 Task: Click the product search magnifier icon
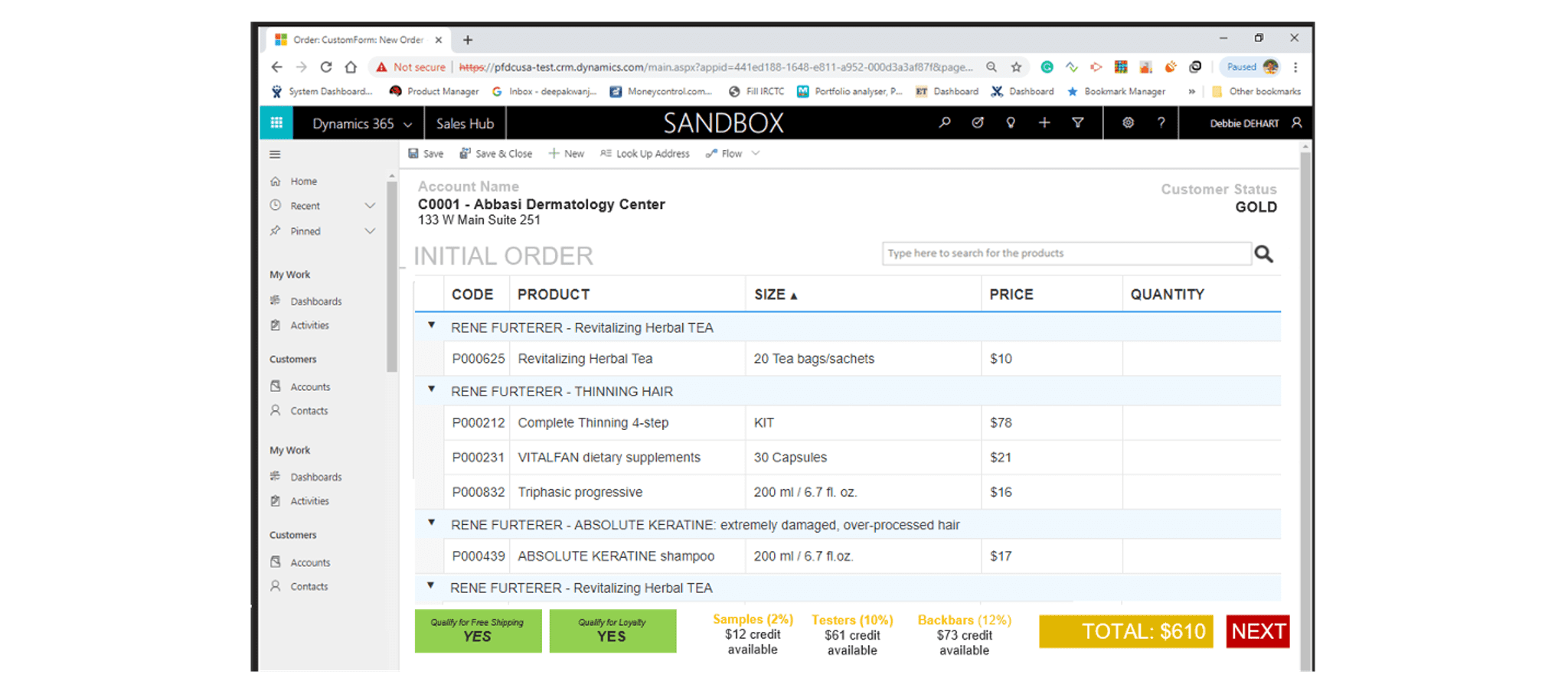1264,254
